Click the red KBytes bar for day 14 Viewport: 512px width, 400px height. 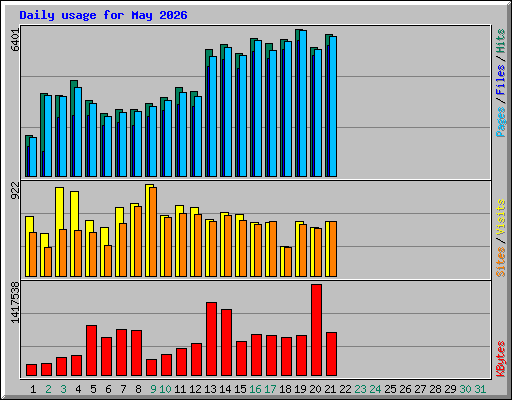pyautogui.click(x=226, y=343)
